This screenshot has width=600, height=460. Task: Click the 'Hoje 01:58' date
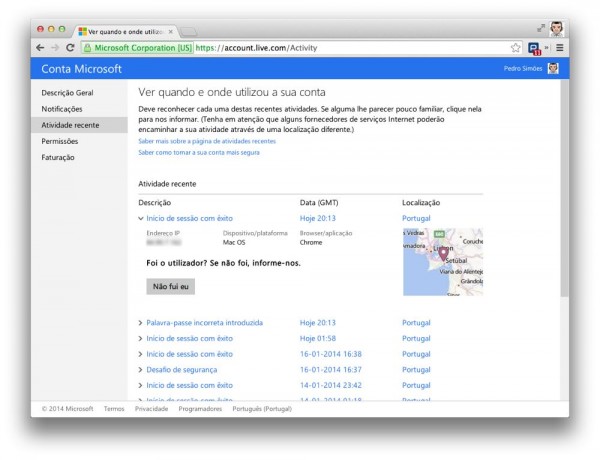click(318, 338)
